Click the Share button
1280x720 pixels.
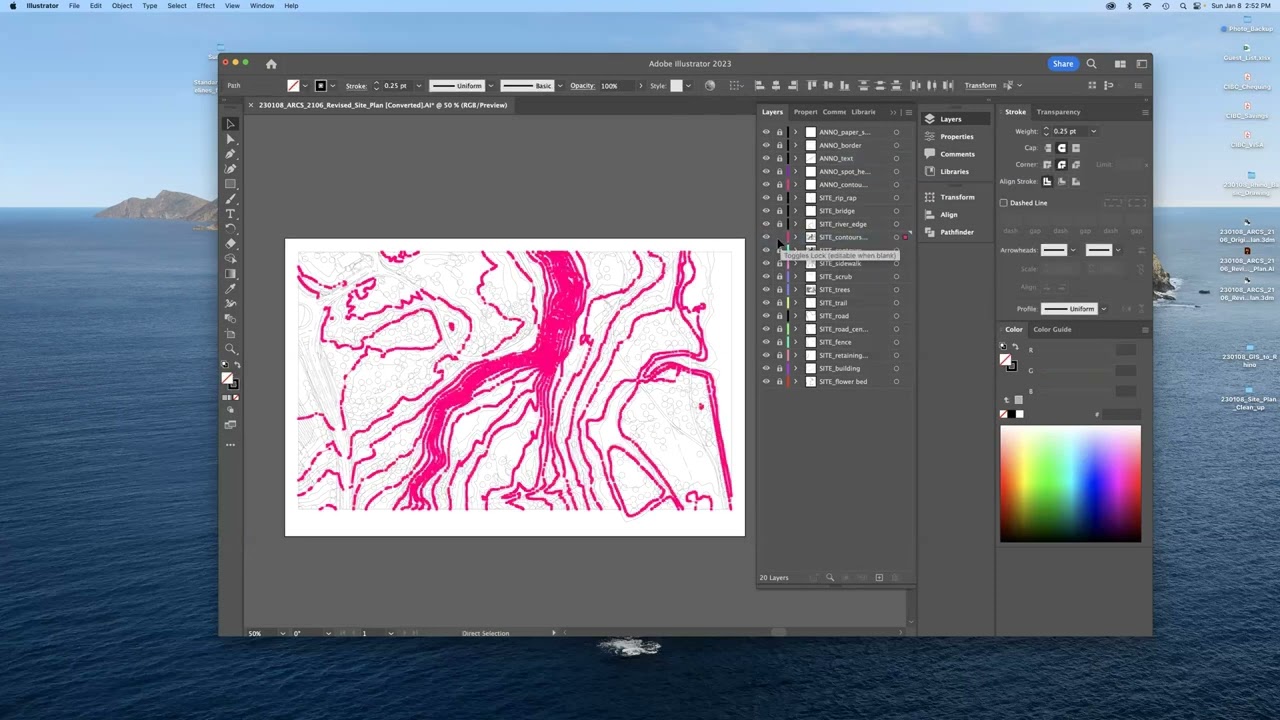[x=1063, y=64]
